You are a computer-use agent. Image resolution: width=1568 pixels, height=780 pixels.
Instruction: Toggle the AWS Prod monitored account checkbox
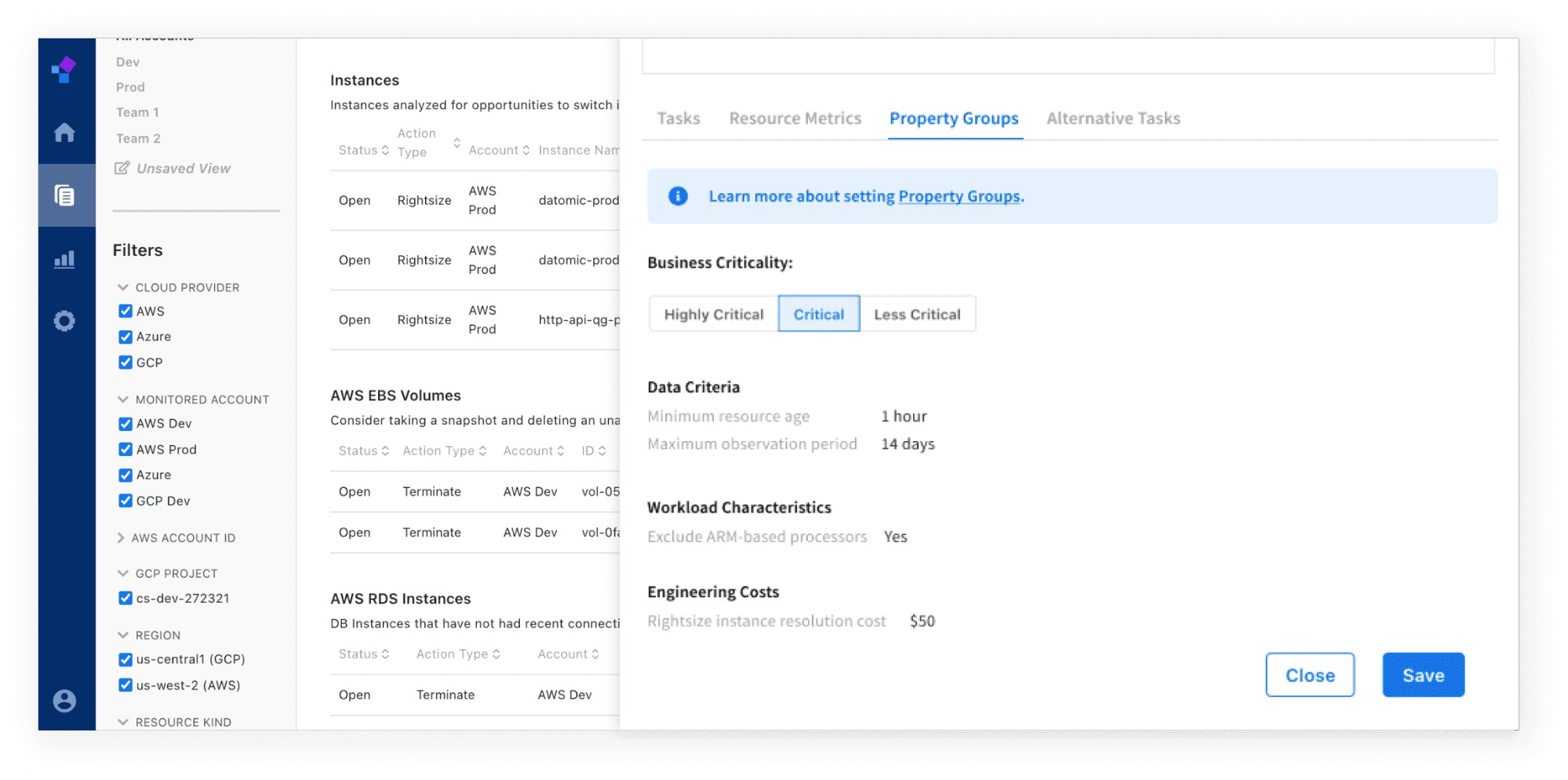126,449
